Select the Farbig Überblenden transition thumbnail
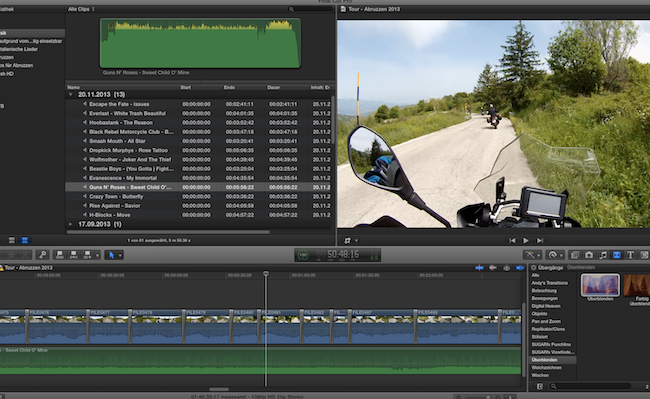The width and height of the screenshot is (650, 399). 637,285
